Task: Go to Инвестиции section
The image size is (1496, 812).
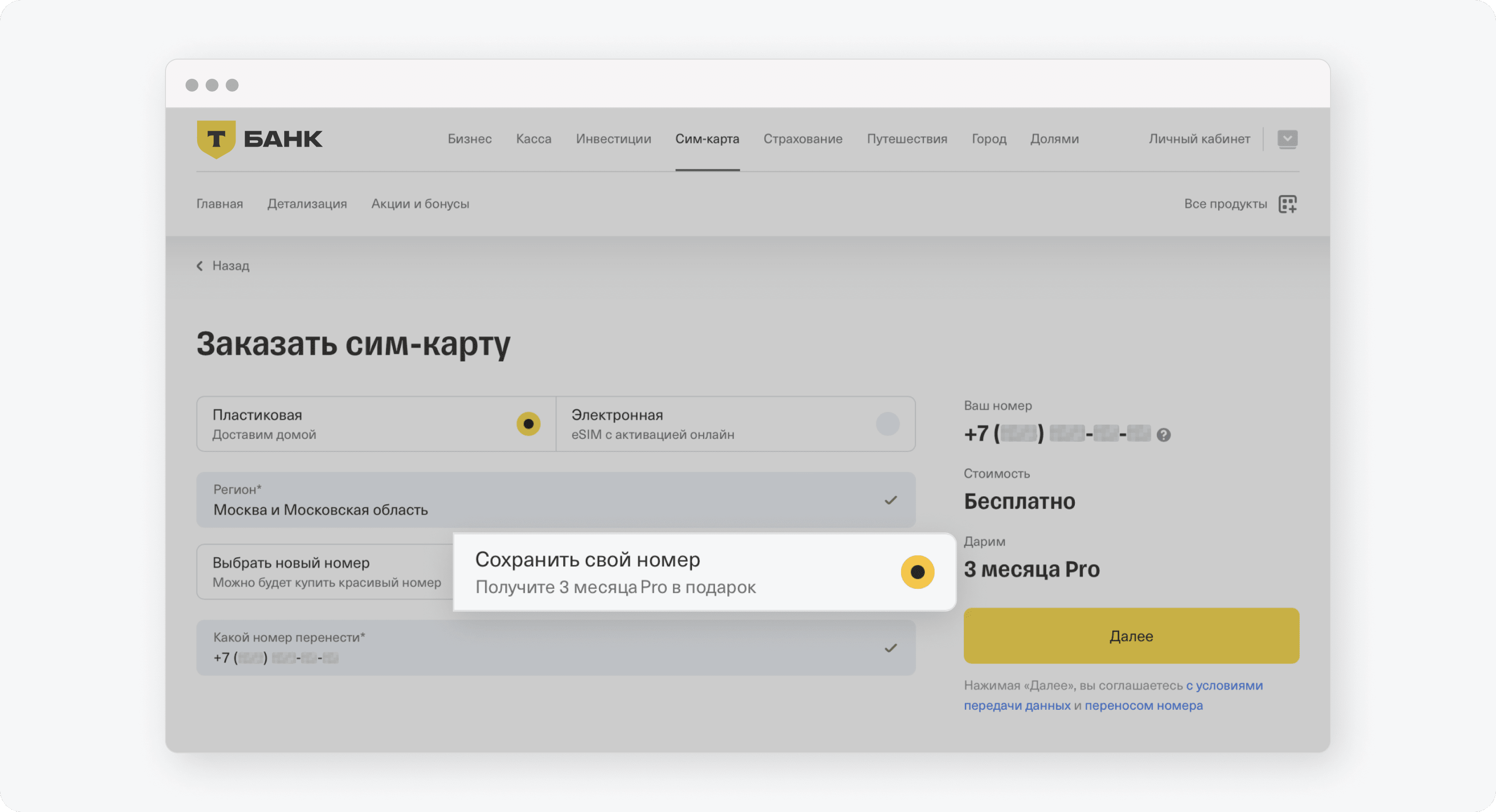Action: coord(613,139)
